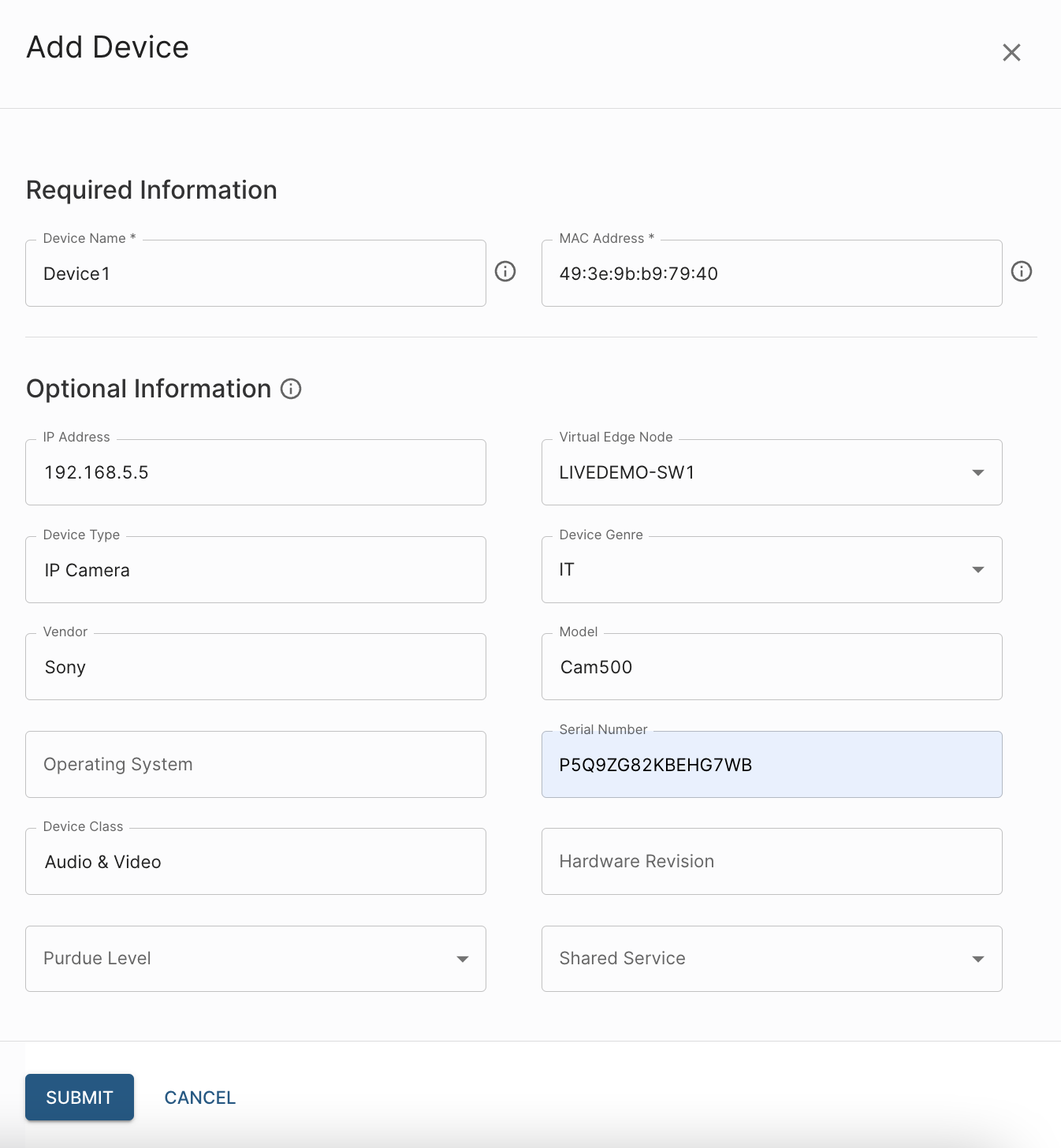1061x1148 pixels.
Task: Edit the Model field showing Cam500
Action: pyautogui.click(x=771, y=667)
